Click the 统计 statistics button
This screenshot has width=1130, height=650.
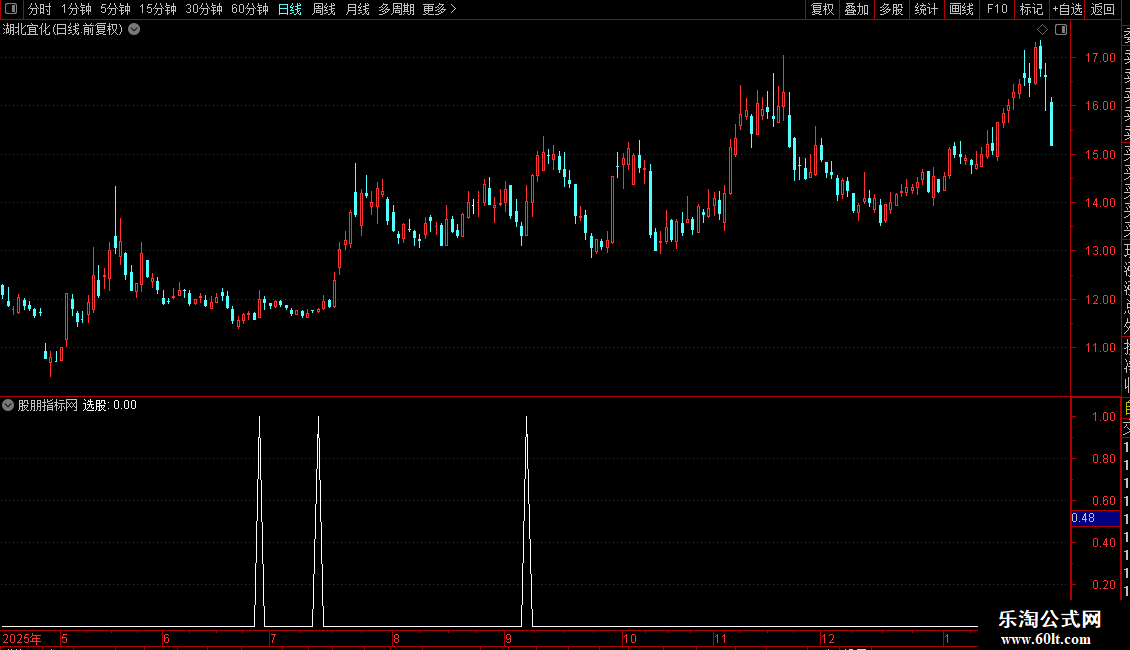(x=926, y=9)
